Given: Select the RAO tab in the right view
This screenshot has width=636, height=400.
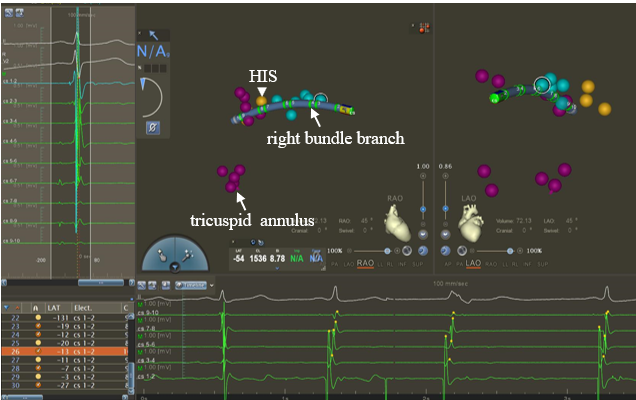Looking at the screenshot, I should (x=491, y=264).
